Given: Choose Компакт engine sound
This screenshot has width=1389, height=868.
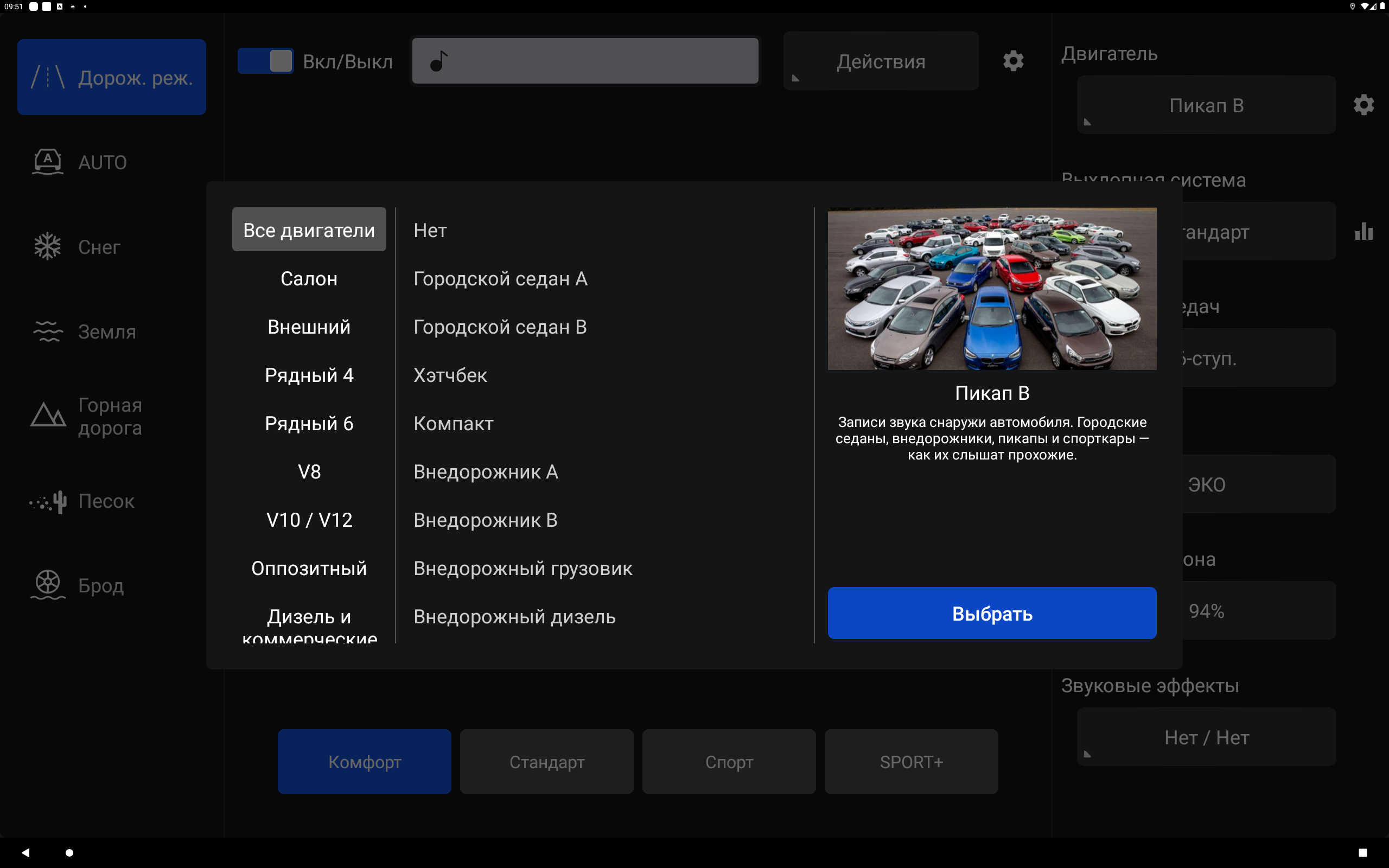Looking at the screenshot, I should point(606,423).
